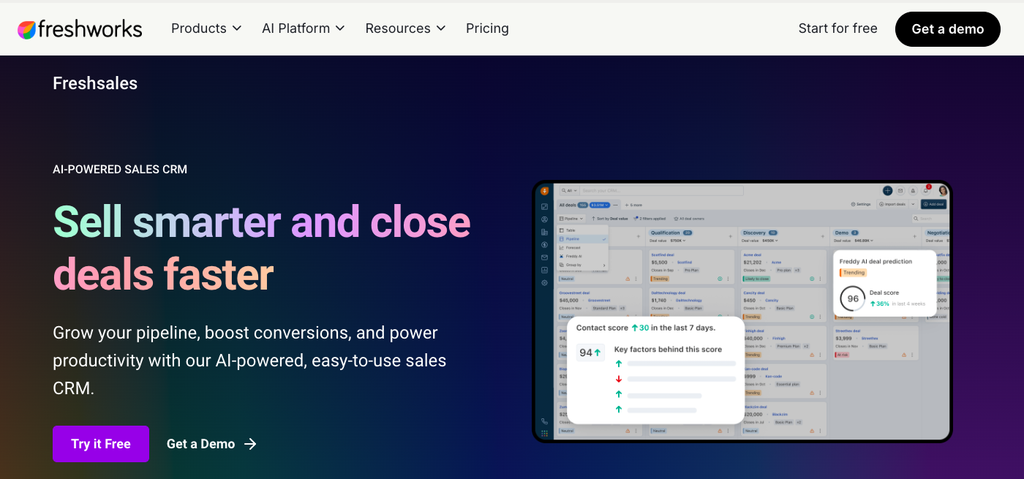
Task: Click the Freshworks logo
Action: (80, 29)
